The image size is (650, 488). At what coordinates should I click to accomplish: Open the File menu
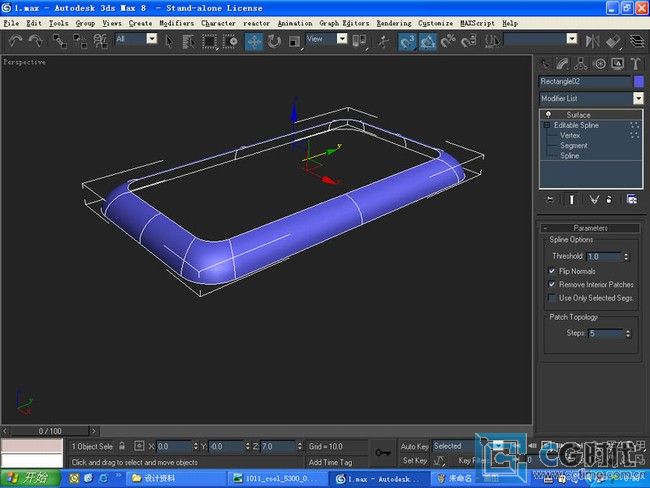coord(11,23)
